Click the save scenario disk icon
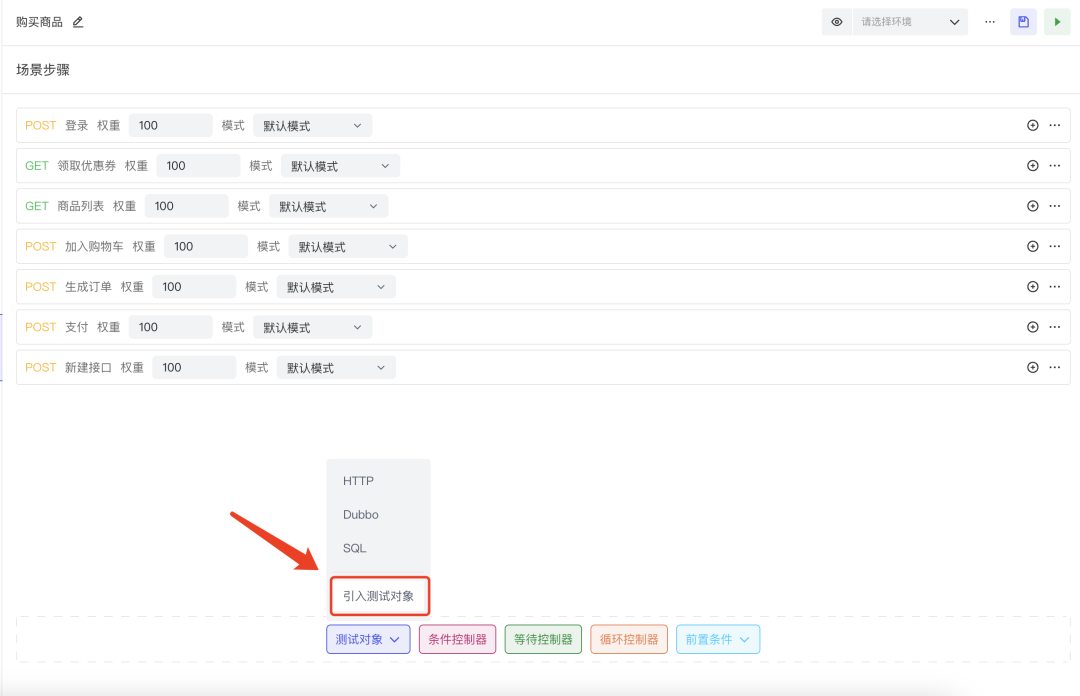Viewport: 1080px width, 696px height. coord(1024,22)
